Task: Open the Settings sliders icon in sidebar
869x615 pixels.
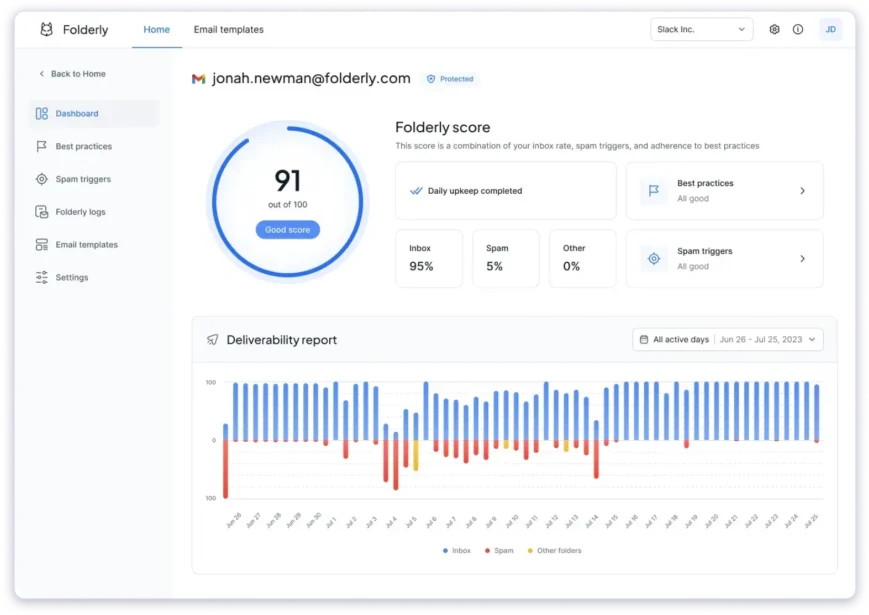Action: [42, 278]
